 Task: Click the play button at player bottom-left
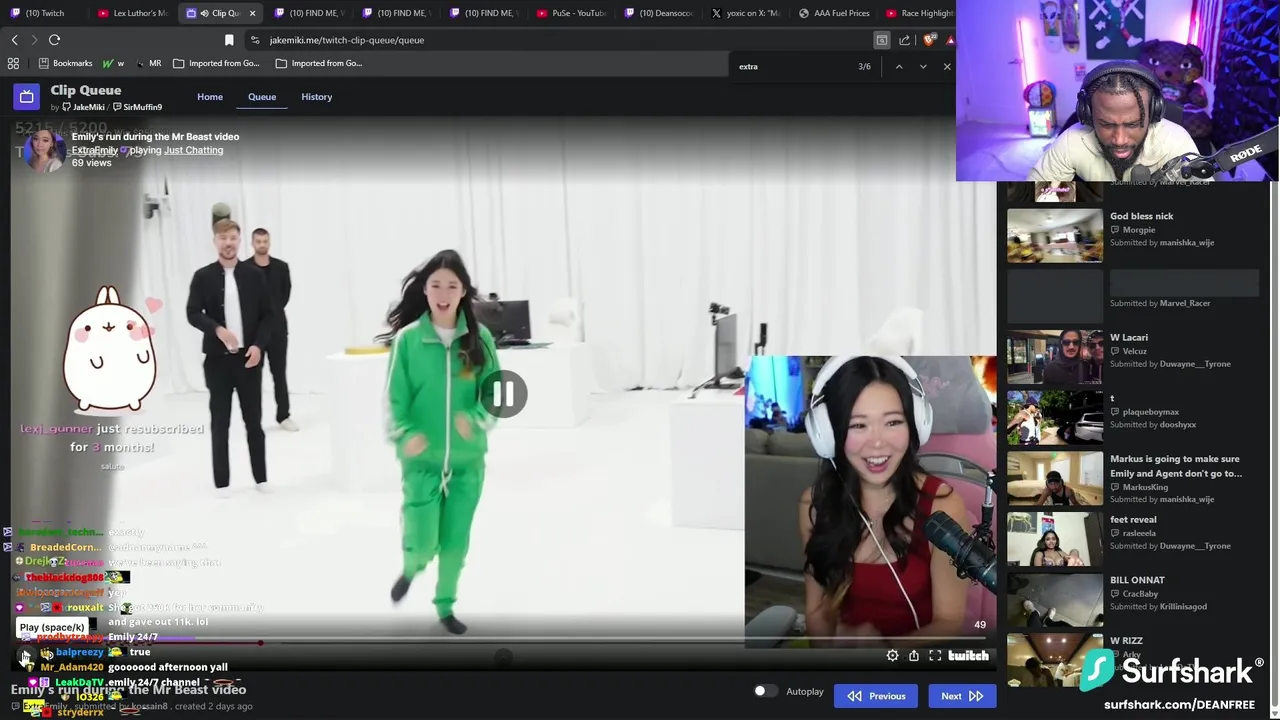(x=25, y=656)
